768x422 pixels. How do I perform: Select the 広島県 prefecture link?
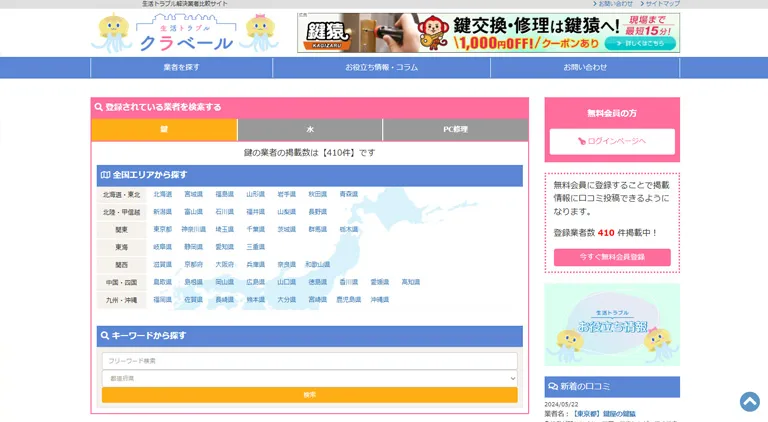[x=255, y=282]
